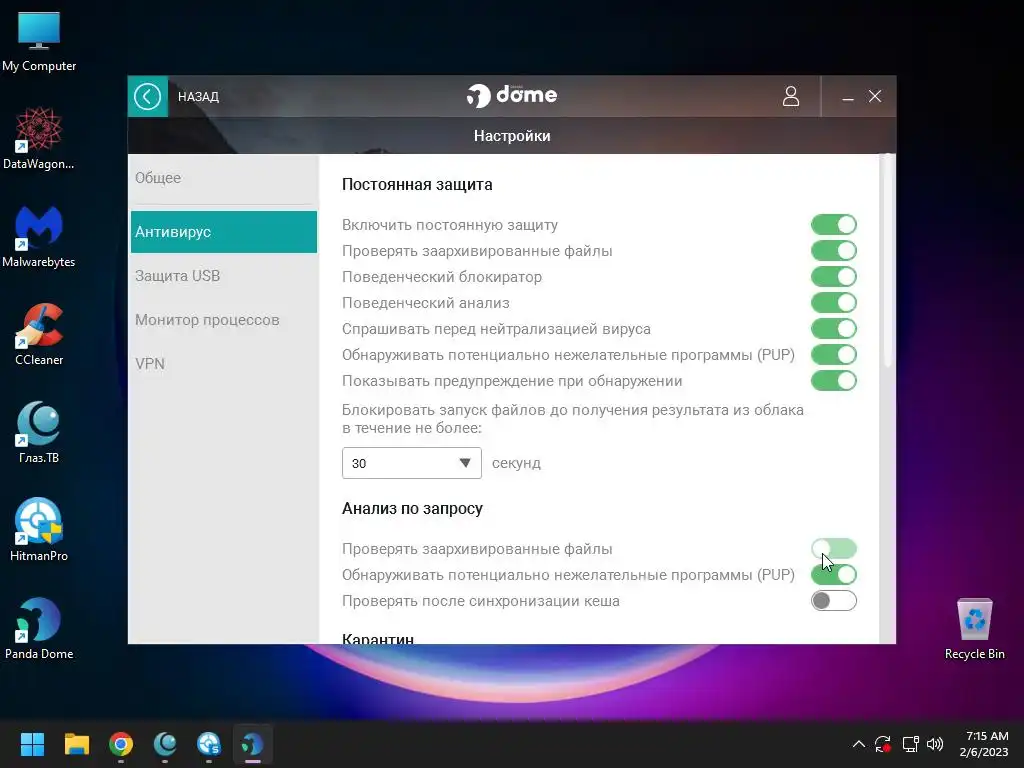Minimize the Panda Dome window
Image resolution: width=1024 pixels, height=768 pixels.
pos(848,97)
